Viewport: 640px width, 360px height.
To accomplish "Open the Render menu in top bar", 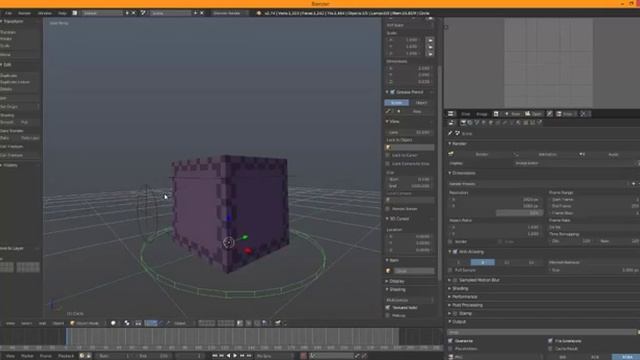I will 24,13.
